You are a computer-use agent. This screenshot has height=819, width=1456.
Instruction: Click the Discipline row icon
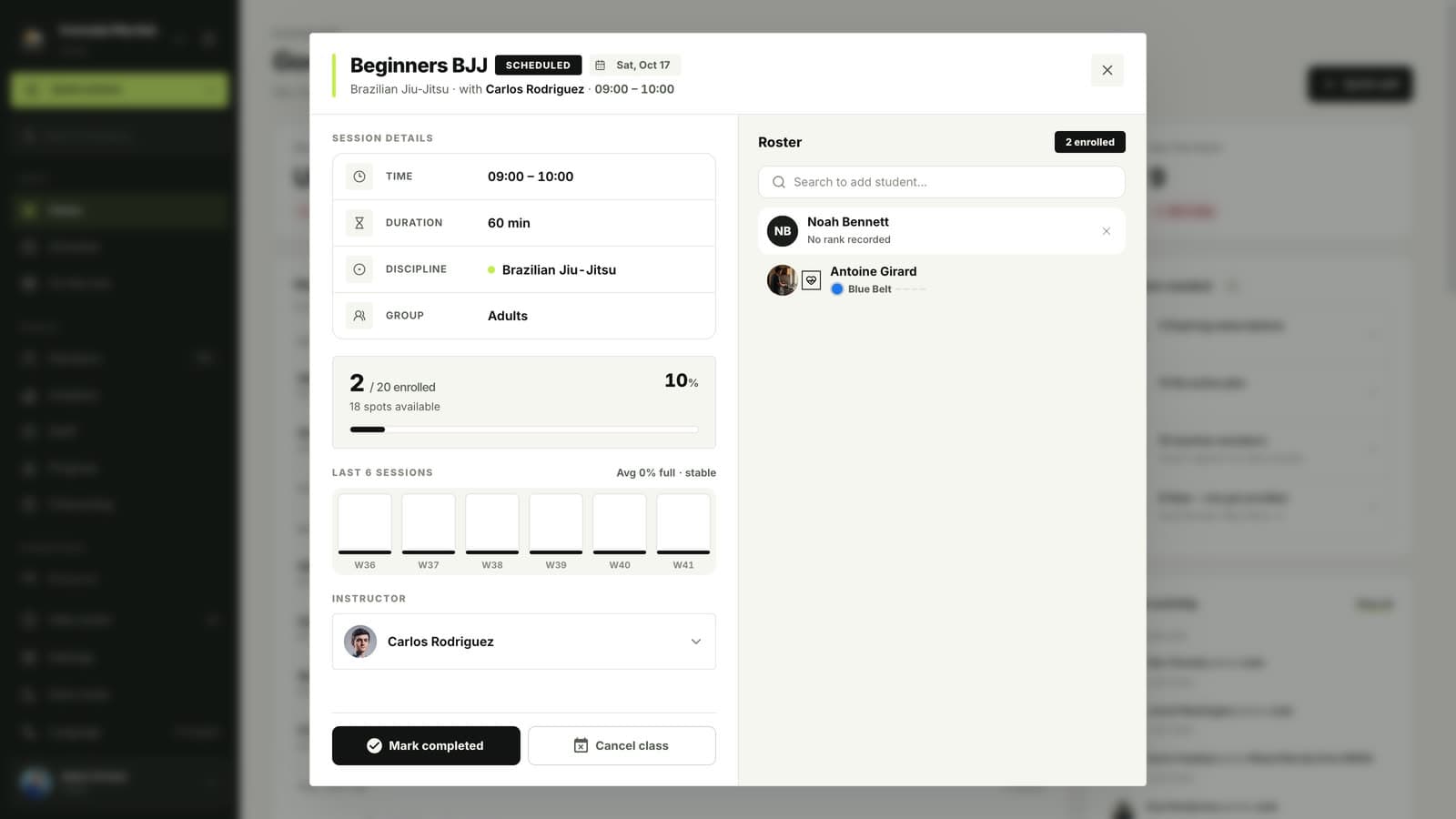(x=359, y=269)
